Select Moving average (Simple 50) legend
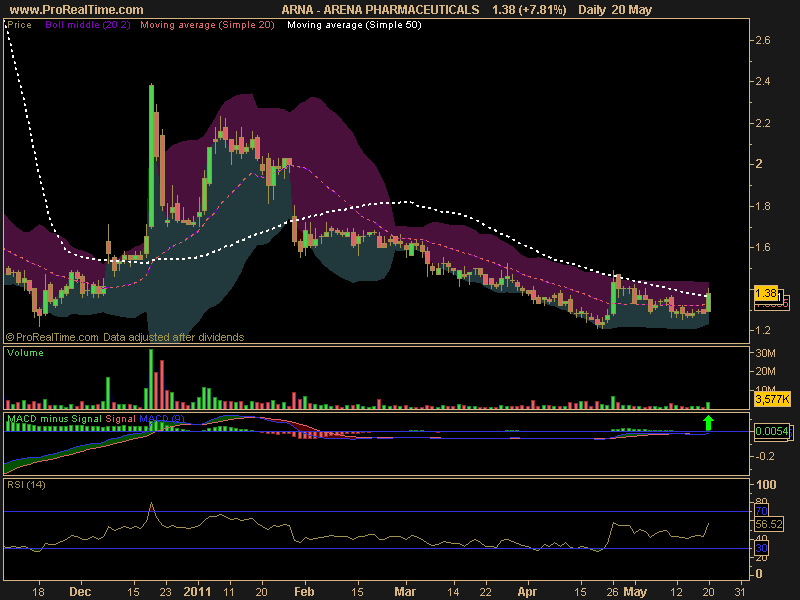The height and width of the screenshot is (600, 800). [x=354, y=24]
